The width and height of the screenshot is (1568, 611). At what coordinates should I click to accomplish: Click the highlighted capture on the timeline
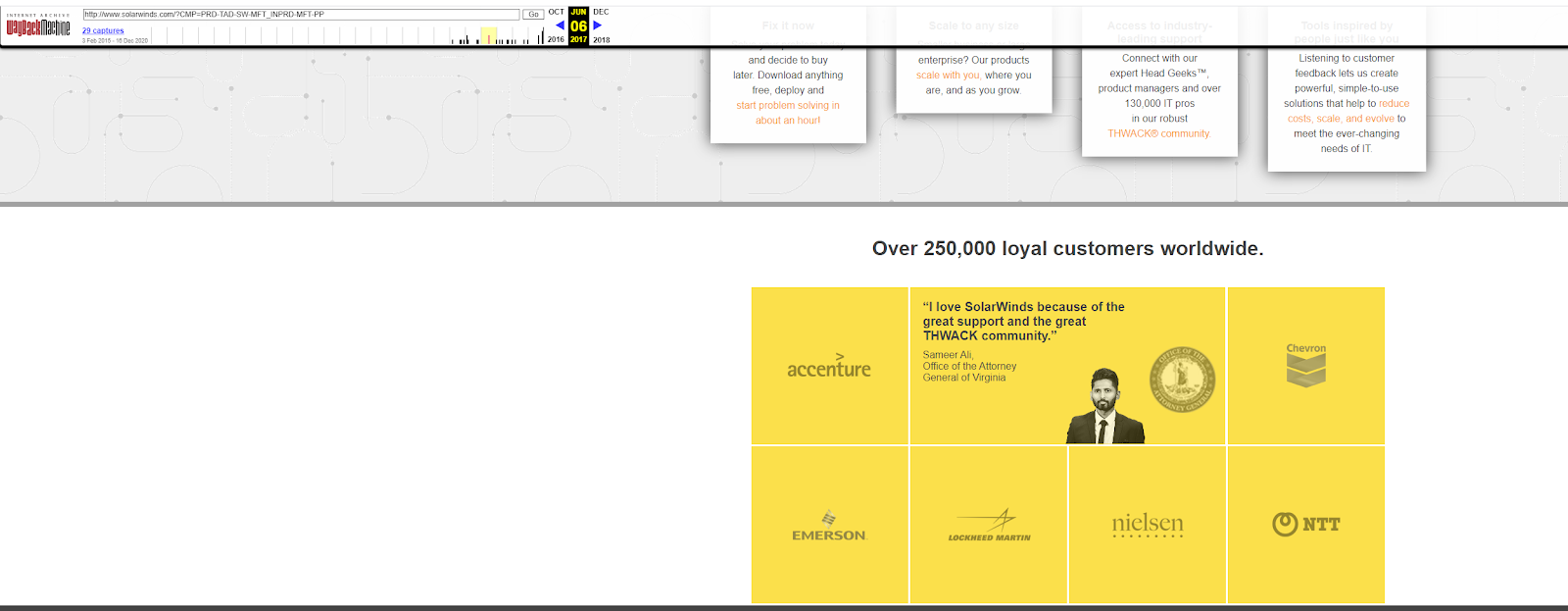488,36
